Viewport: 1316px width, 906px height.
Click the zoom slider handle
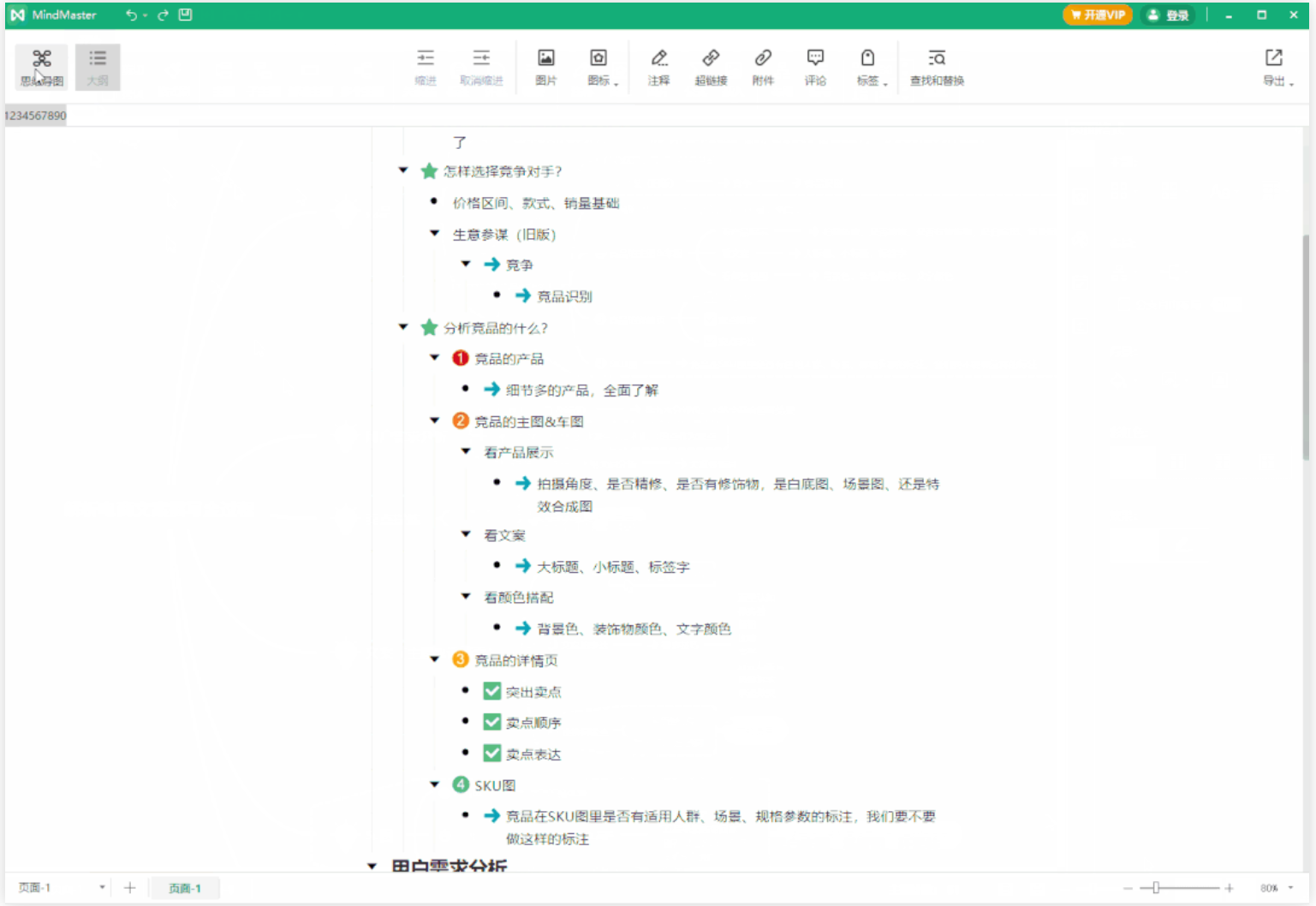click(1155, 888)
